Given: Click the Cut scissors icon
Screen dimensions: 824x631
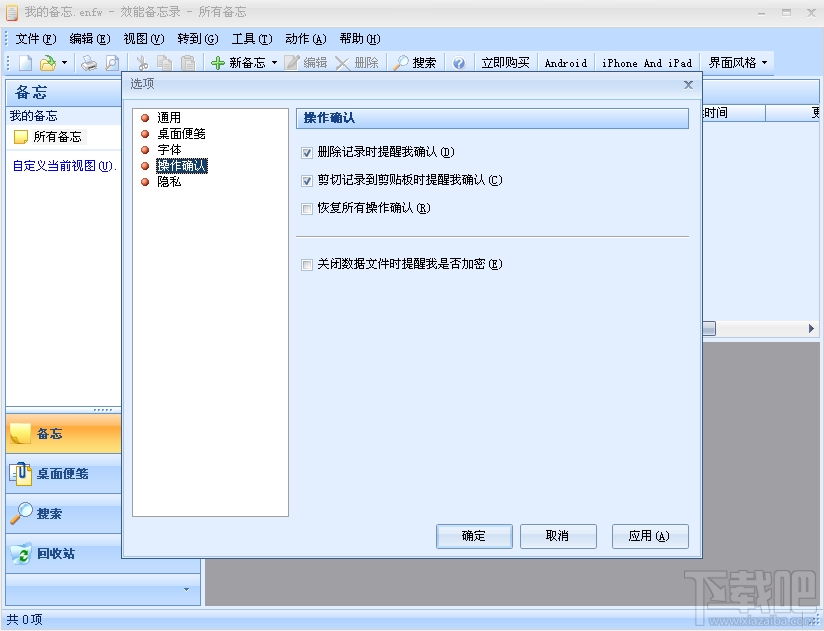Looking at the screenshot, I should tap(143, 62).
